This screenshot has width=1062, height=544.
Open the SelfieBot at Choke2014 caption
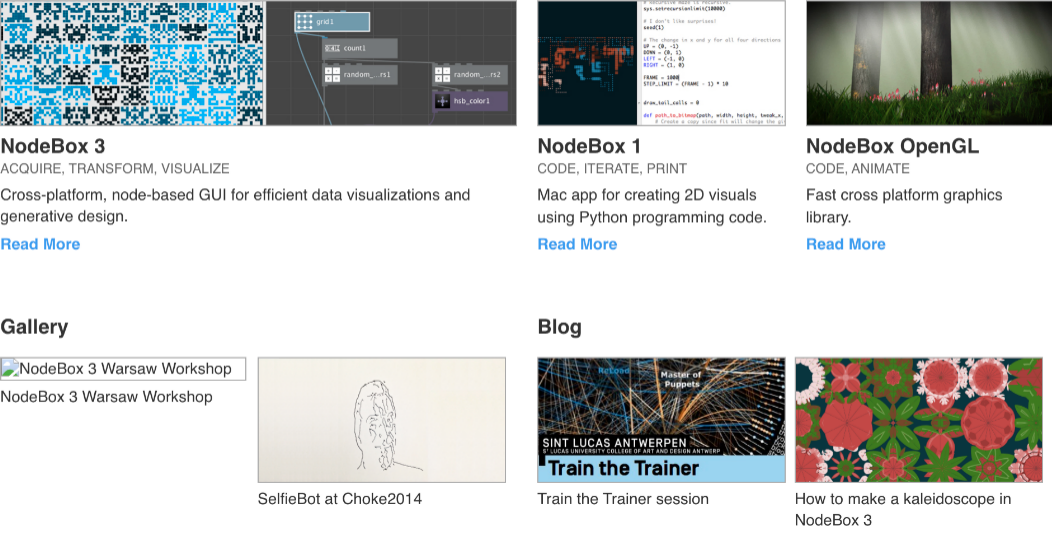click(x=340, y=499)
